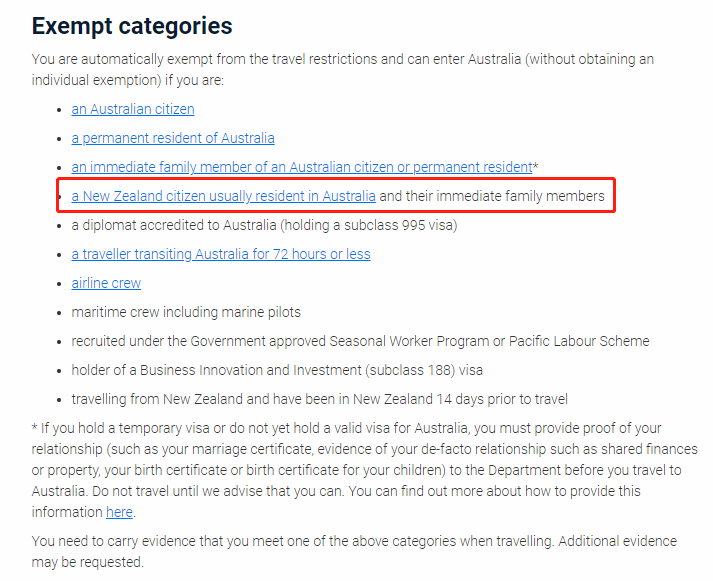The height and width of the screenshot is (581, 713).
Task: Click the intro paragraph about automatic exemption
Action: click(342, 70)
